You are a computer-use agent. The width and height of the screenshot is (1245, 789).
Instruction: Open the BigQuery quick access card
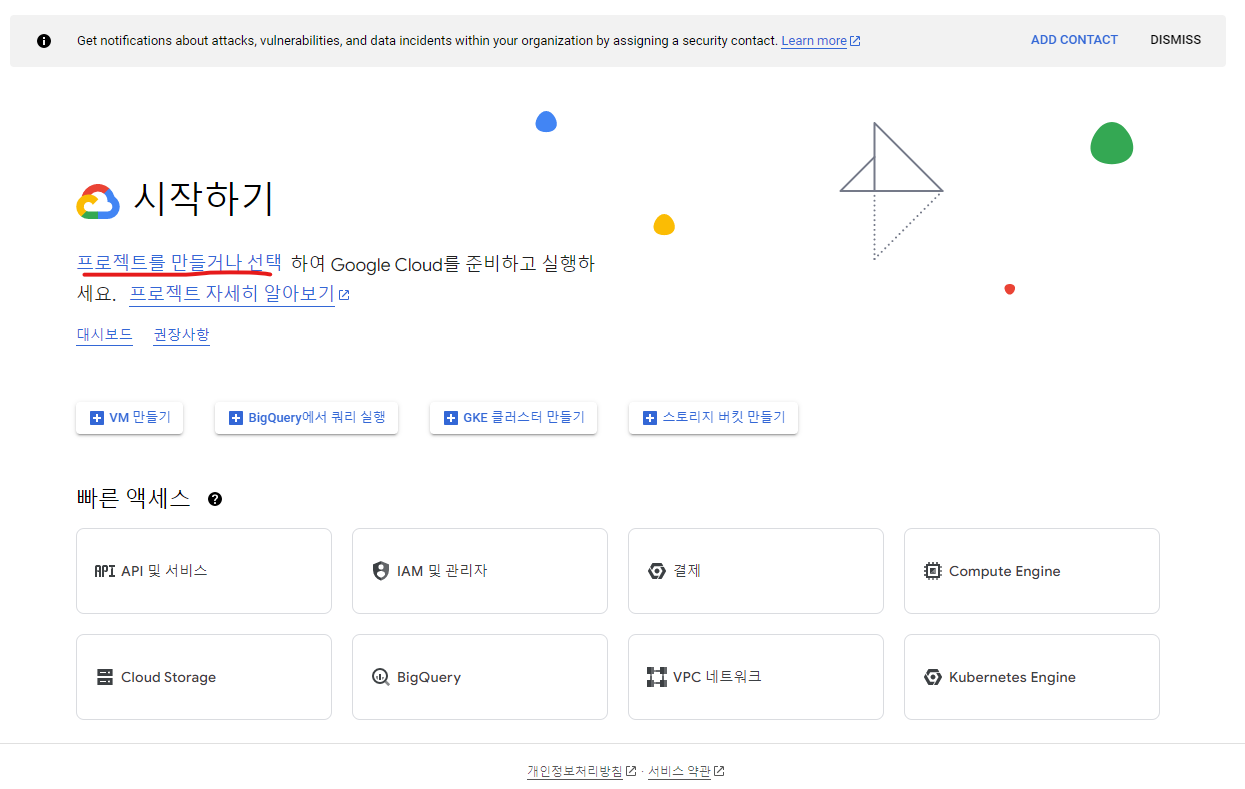480,677
